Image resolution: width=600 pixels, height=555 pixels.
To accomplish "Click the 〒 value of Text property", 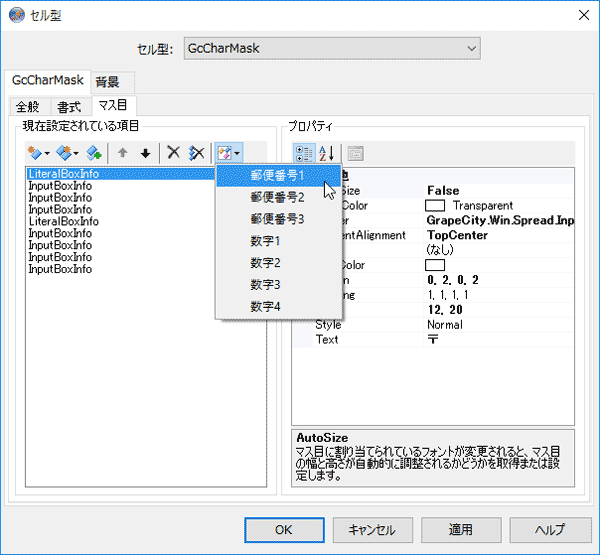I will tap(433, 339).
